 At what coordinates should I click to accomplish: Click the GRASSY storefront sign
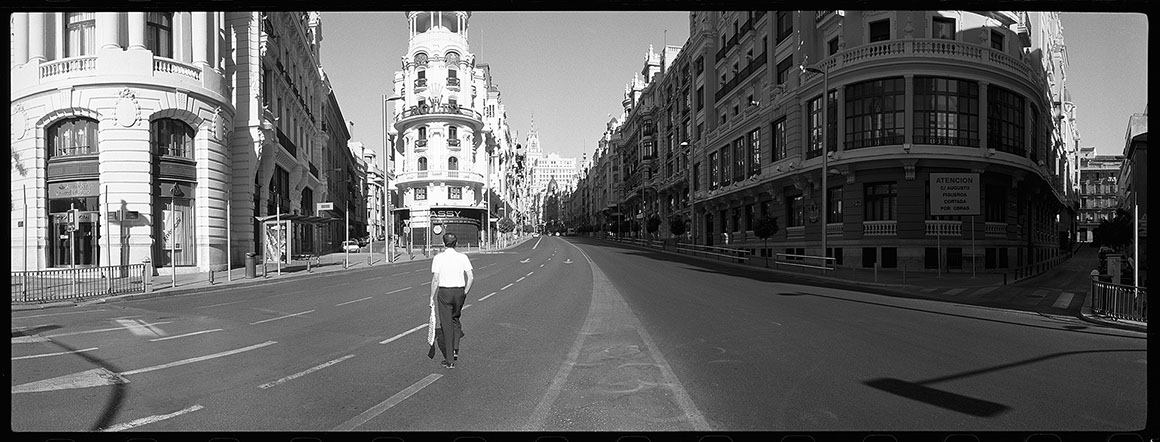[446, 213]
